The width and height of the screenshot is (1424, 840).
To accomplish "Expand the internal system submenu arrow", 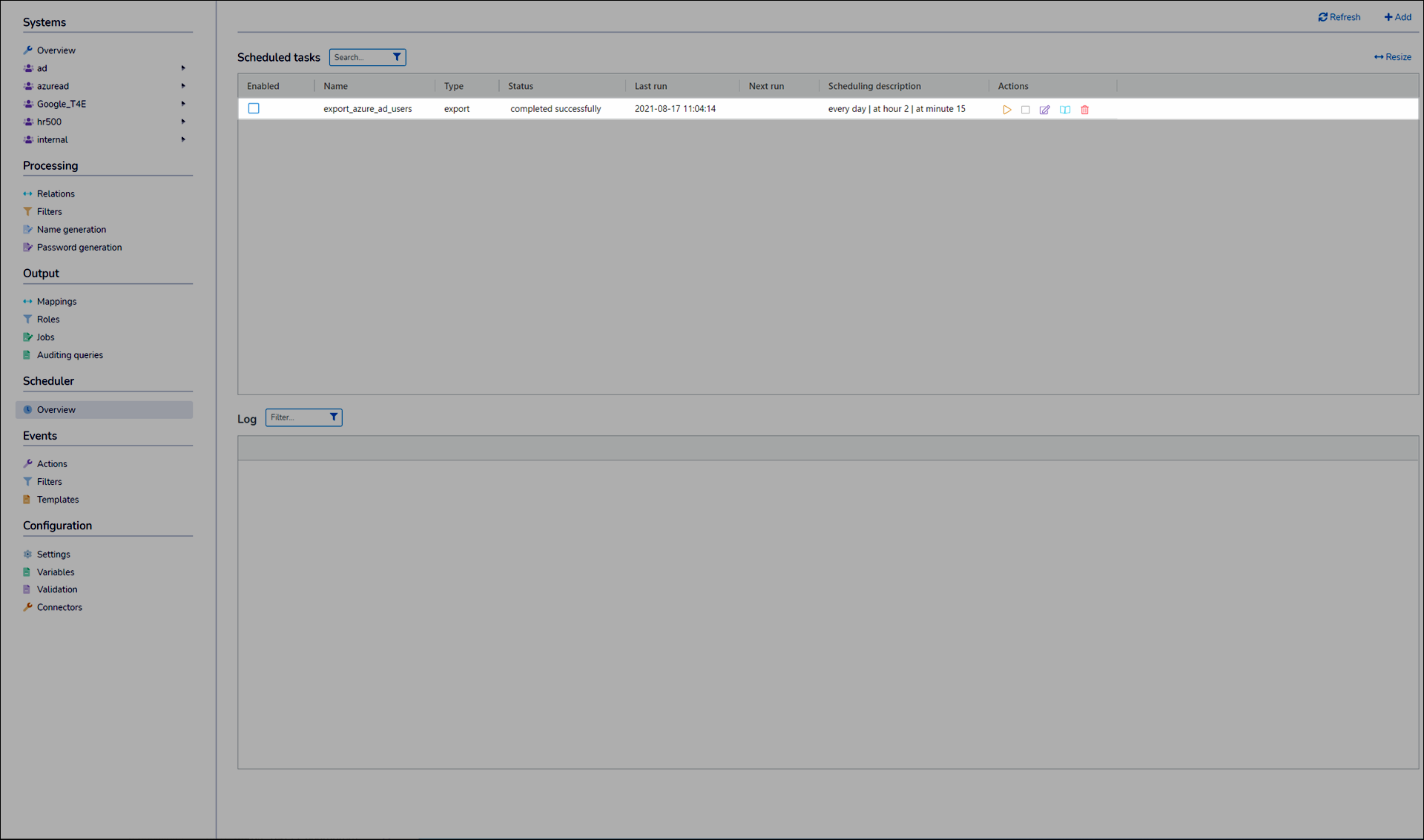I will pyautogui.click(x=183, y=139).
